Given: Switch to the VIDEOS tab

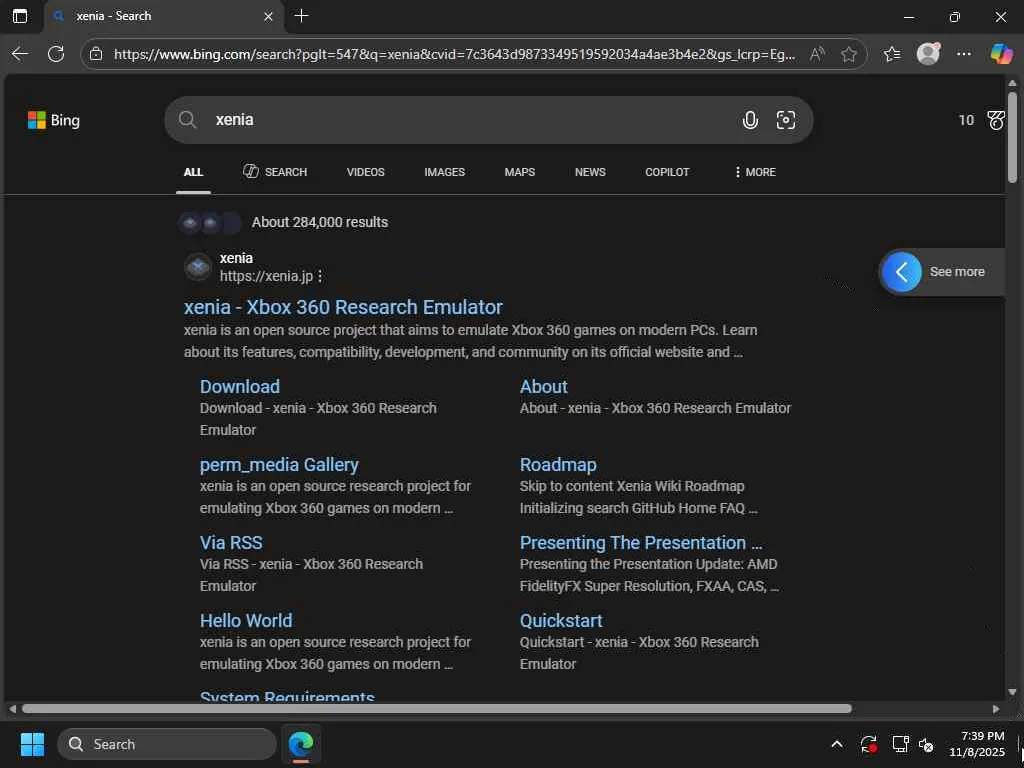Looking at the screenshot, I should (x=366, y=172).
